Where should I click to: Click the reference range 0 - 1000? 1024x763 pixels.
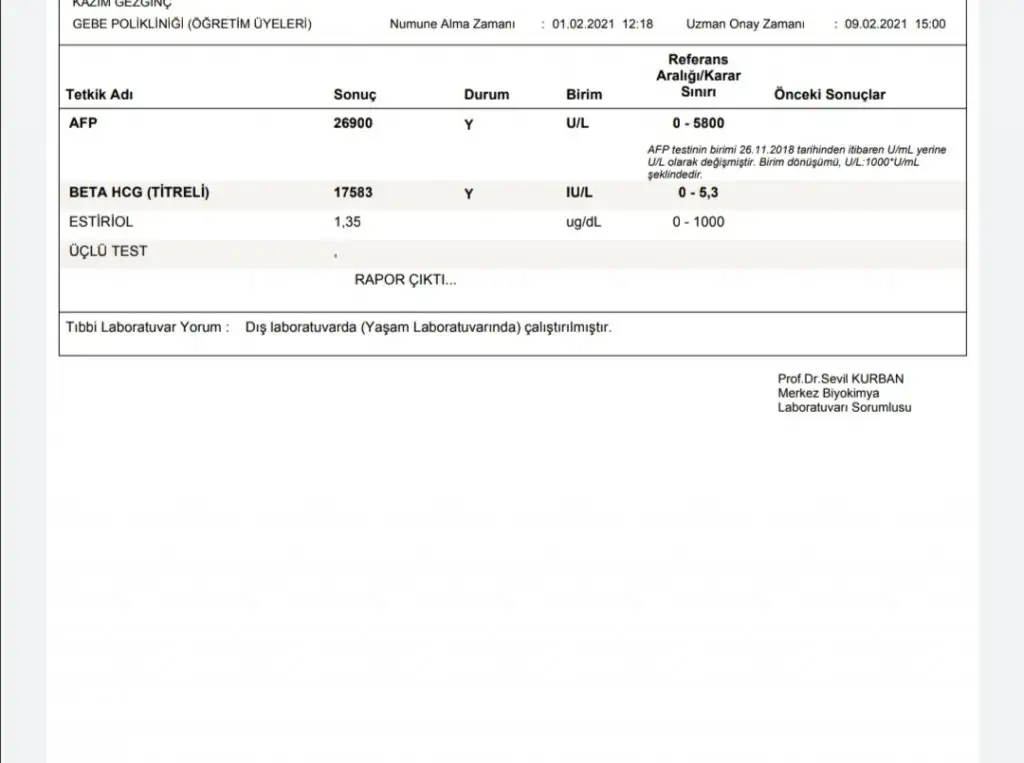pyautogui.click(x=698, y=221)
